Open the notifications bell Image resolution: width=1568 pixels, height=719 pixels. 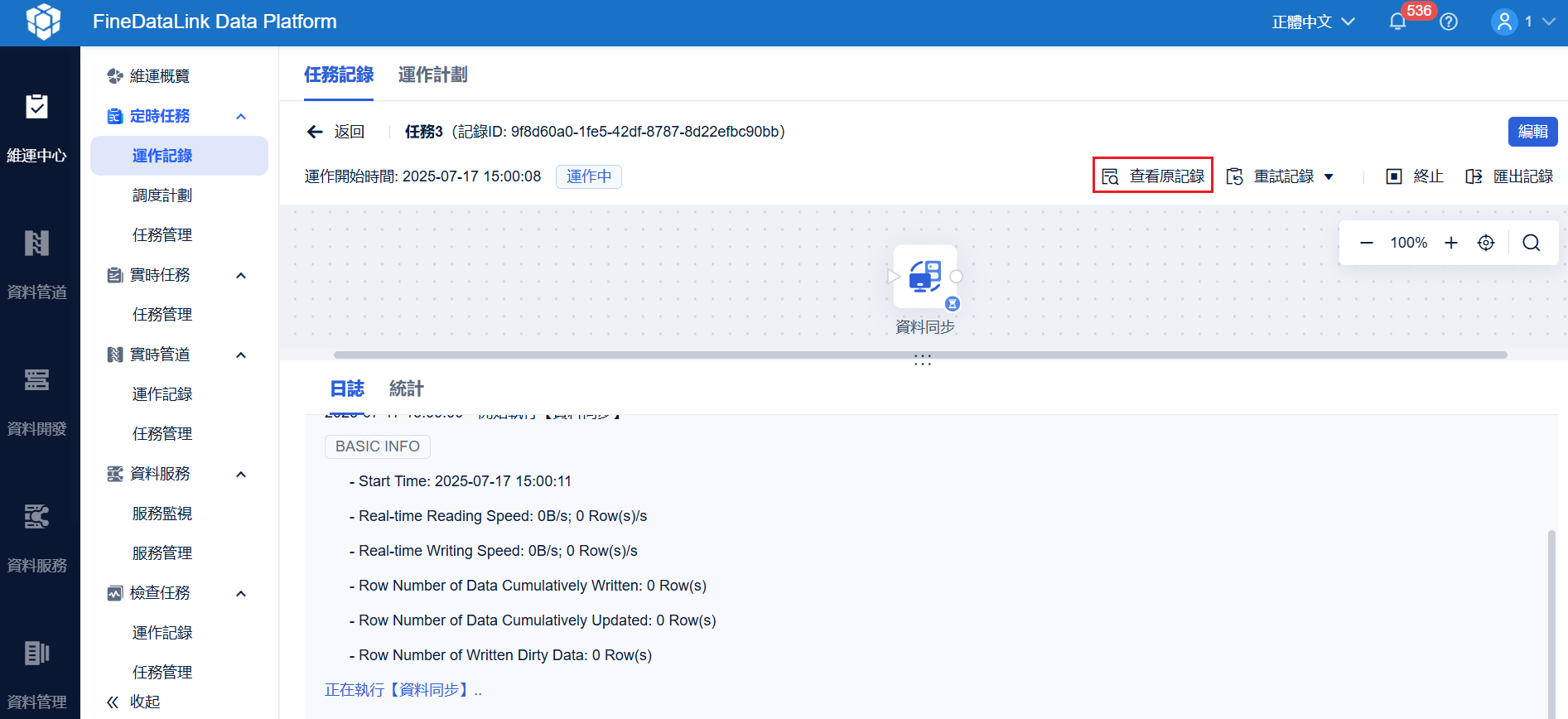pos(1397,22)
